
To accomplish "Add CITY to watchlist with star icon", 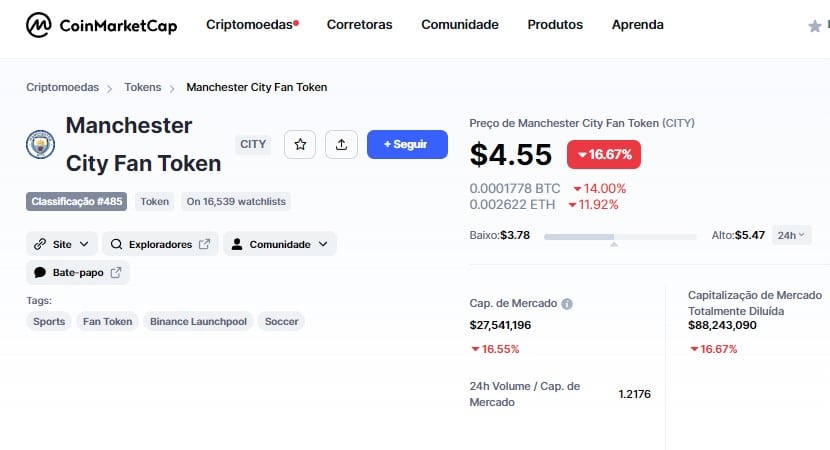I will pyautogui.click(x=300, y=144).
